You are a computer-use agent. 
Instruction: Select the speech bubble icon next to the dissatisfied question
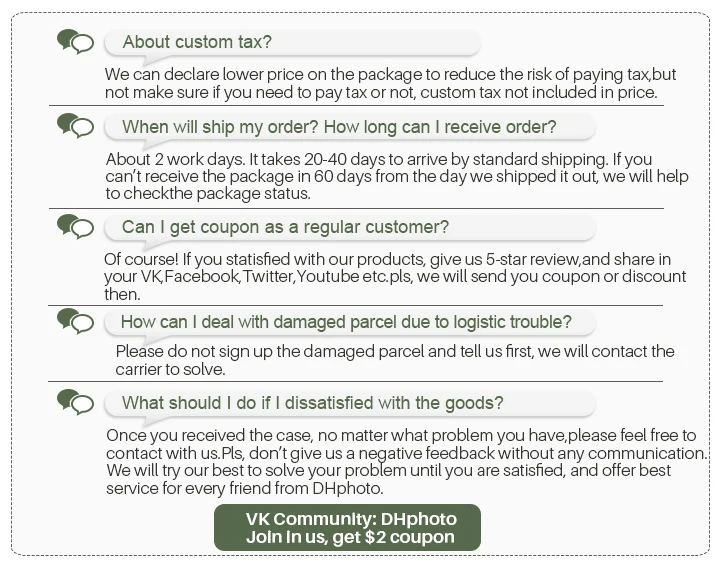(x=75, y=402)
